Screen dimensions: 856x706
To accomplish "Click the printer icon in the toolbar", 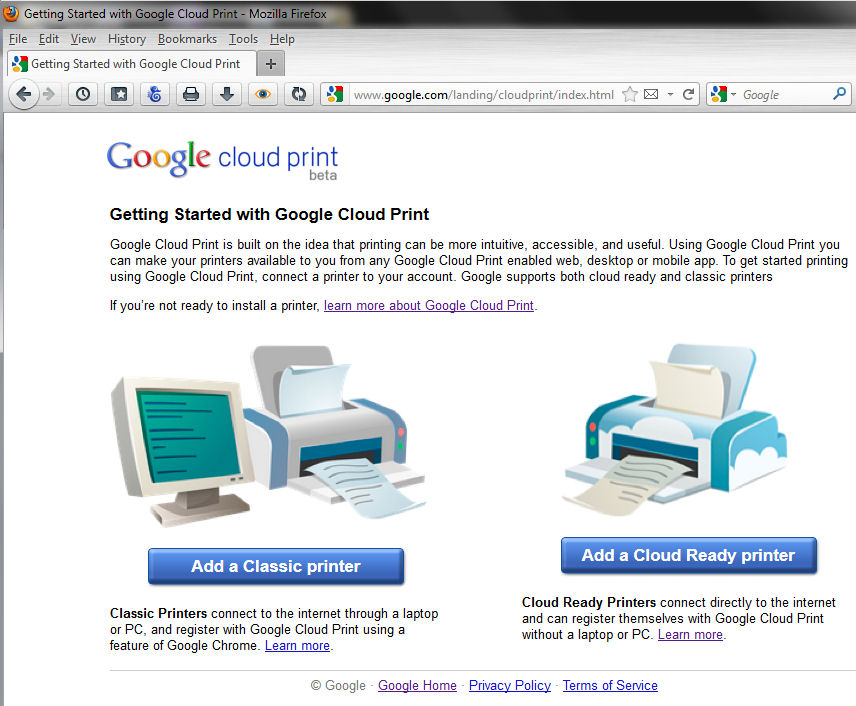I will (191, 94).
